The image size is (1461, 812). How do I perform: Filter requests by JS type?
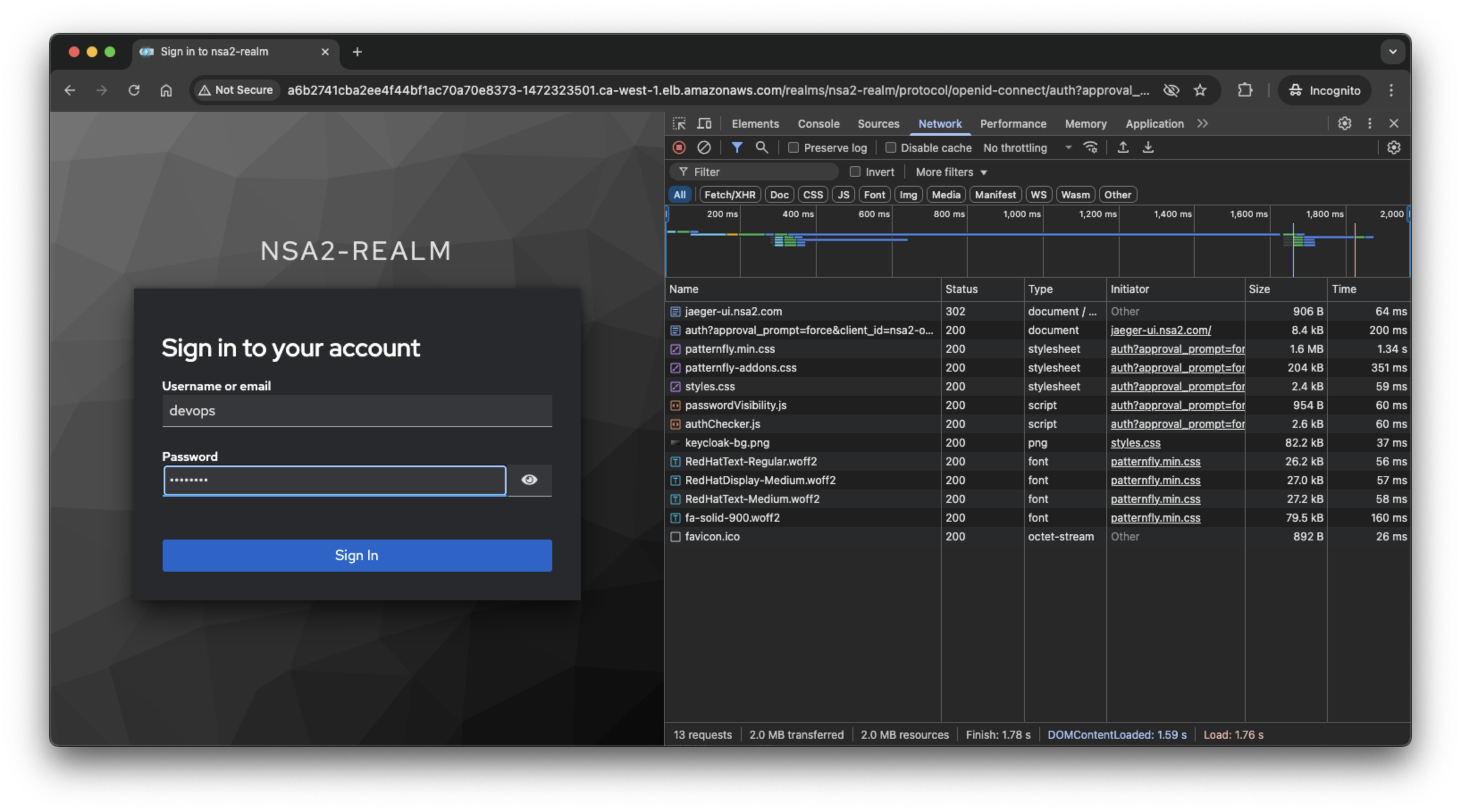pos(844,194)
